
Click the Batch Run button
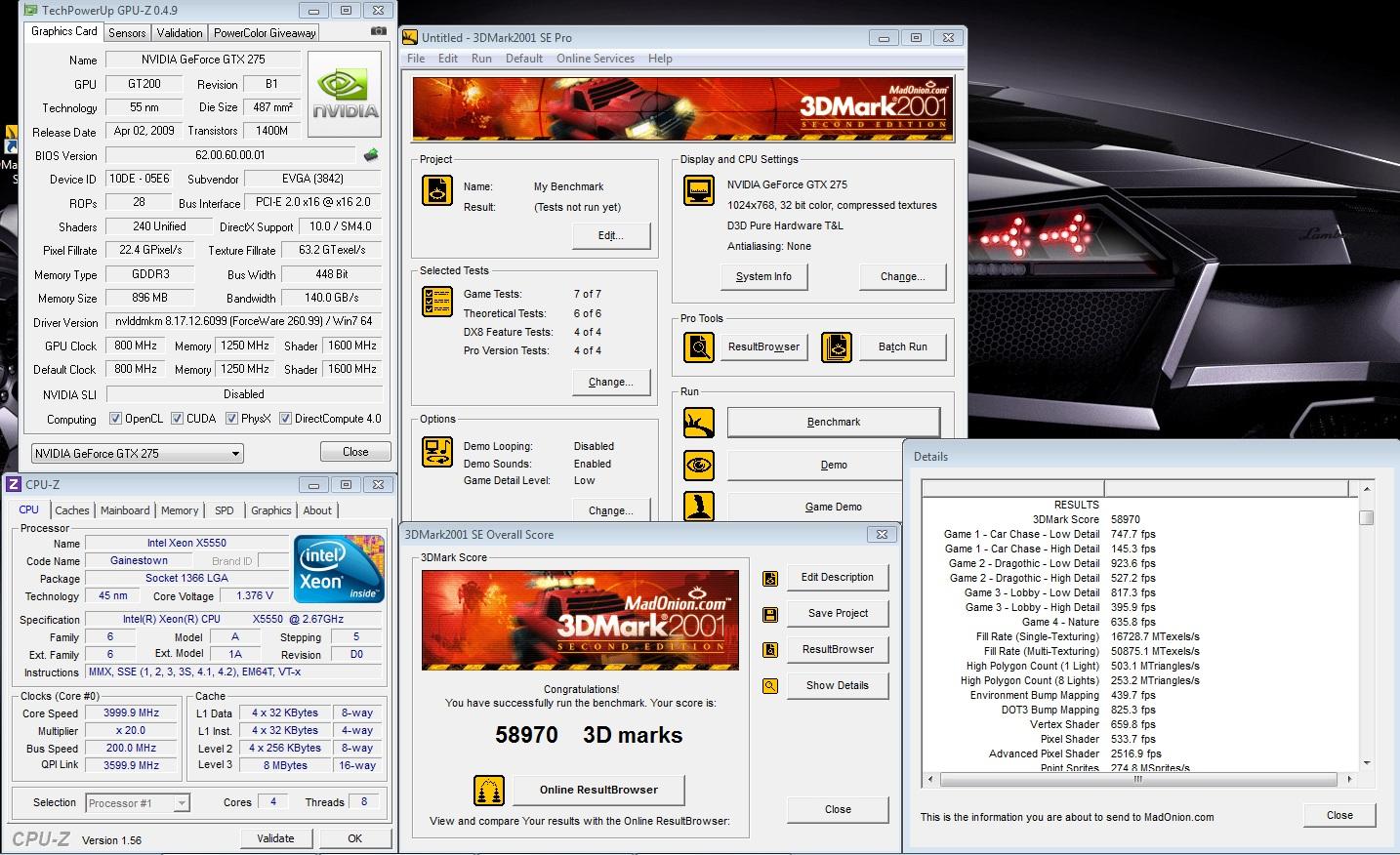(x=903, y=346)
